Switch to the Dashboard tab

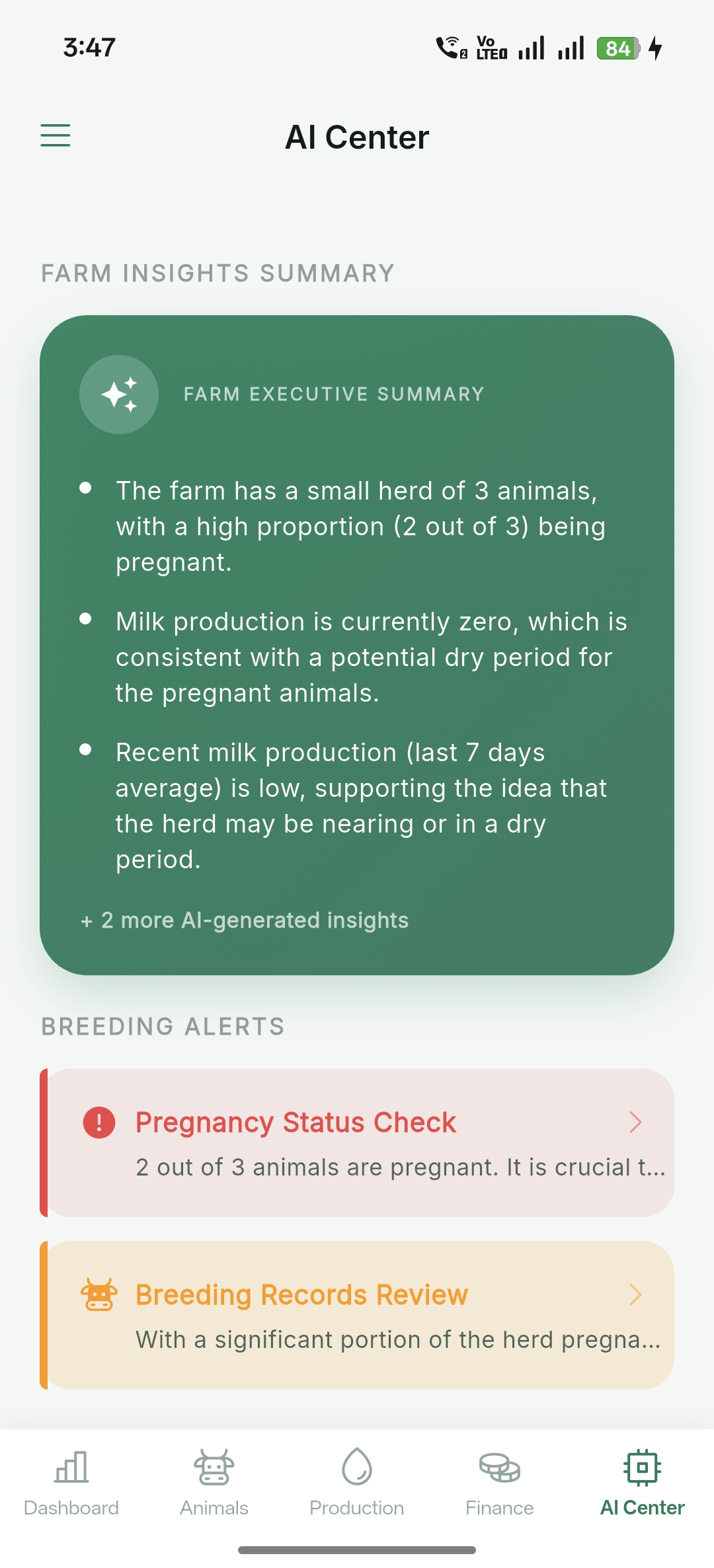[x=71, y=1507]
